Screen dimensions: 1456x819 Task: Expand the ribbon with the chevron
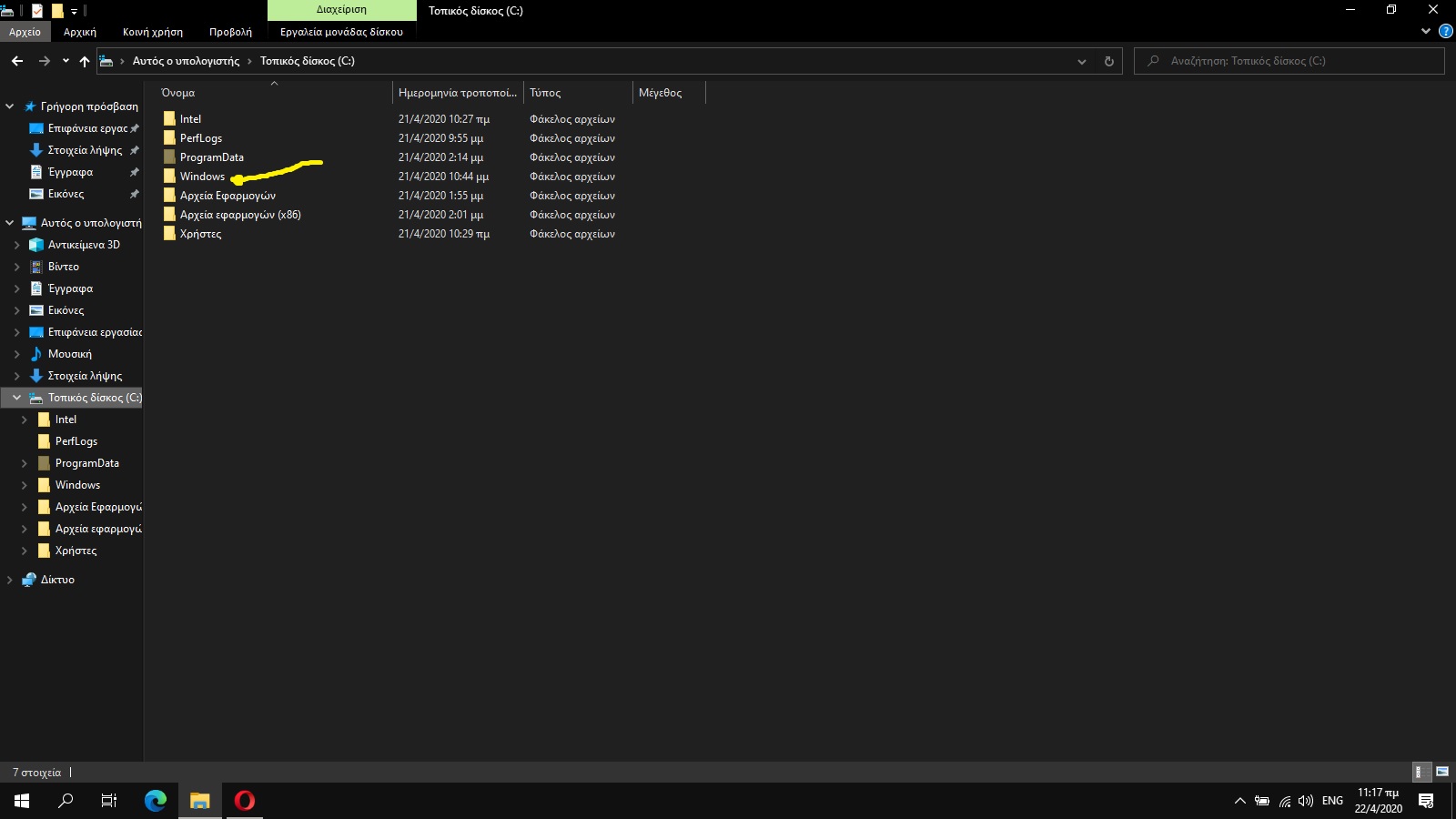1426,32
